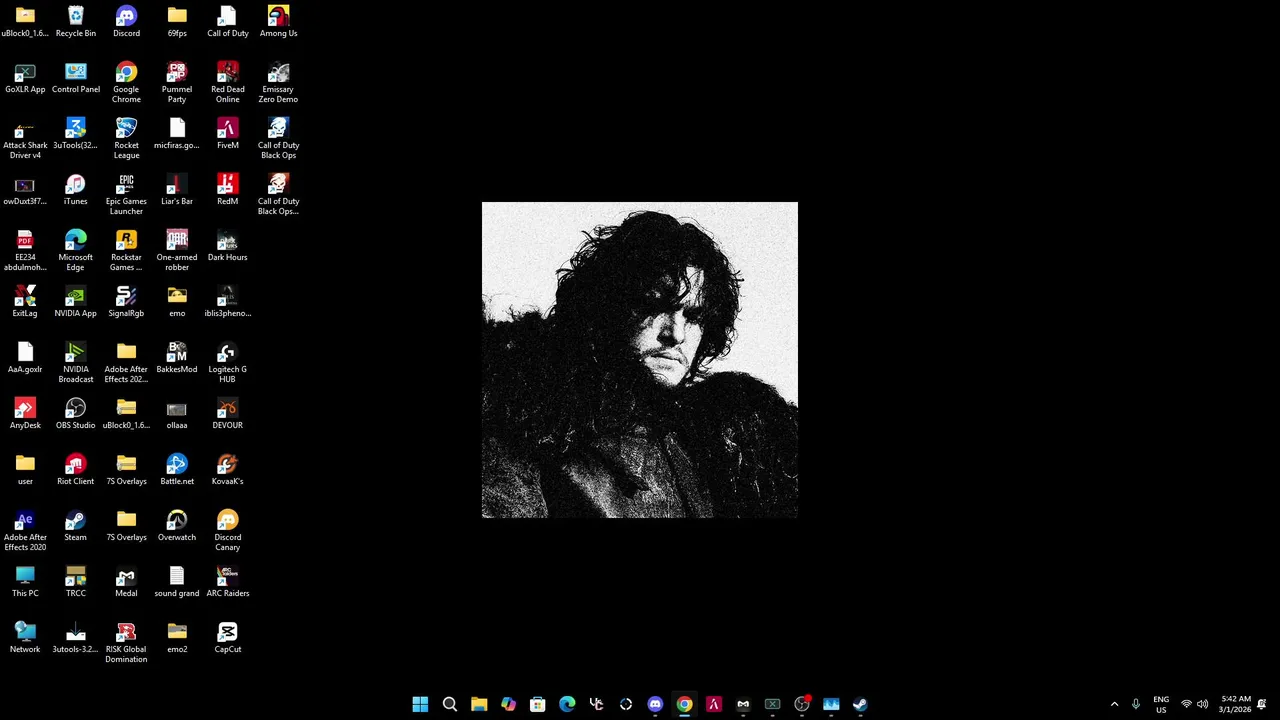
Task: Select the Attack Shark Driver v4 icon
Action: point(25,139)
